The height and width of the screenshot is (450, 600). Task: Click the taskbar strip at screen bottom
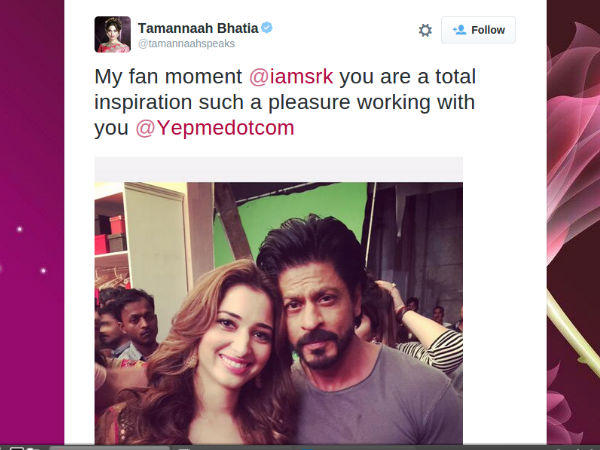click(x=300, y=447)
